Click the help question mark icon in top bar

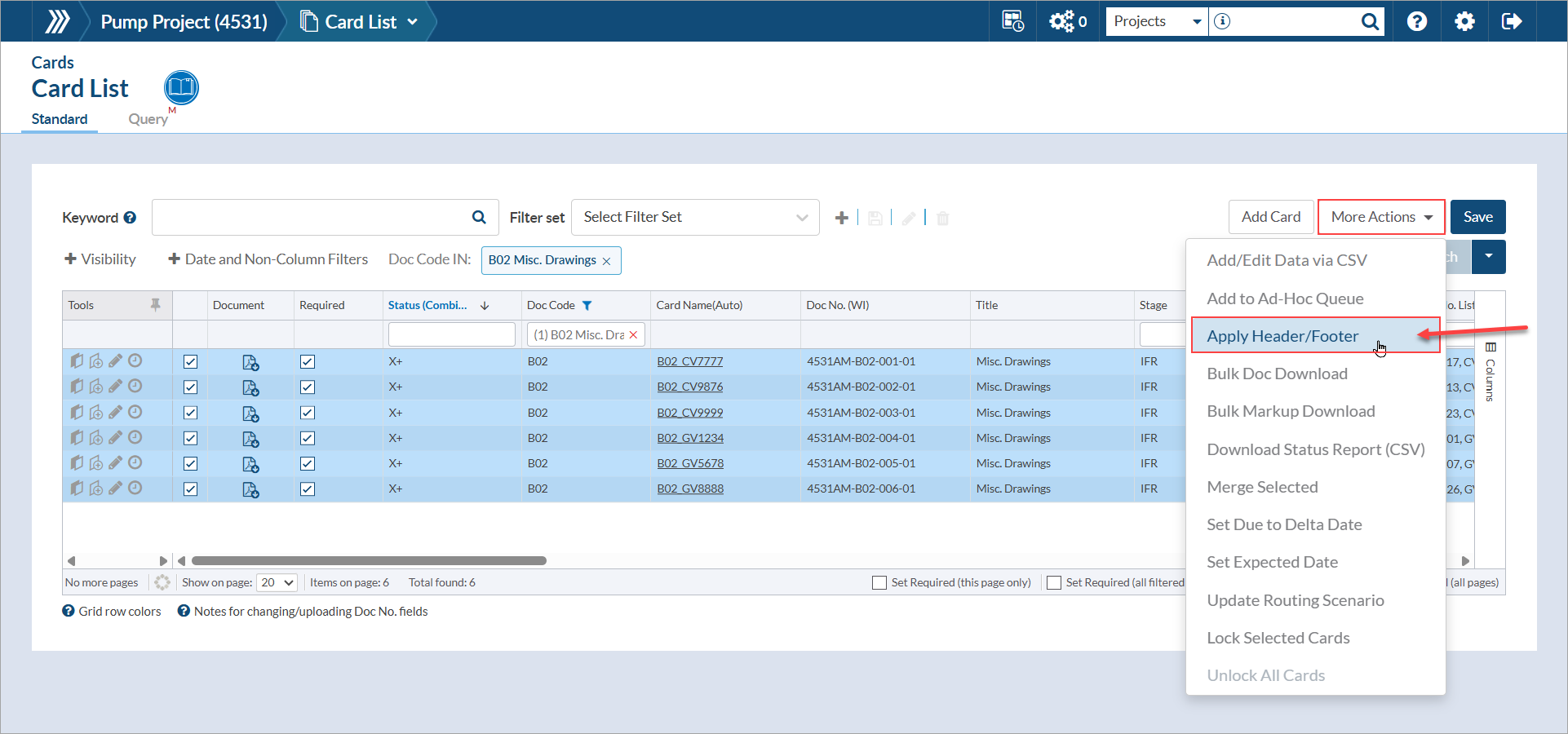(1417, 21)
